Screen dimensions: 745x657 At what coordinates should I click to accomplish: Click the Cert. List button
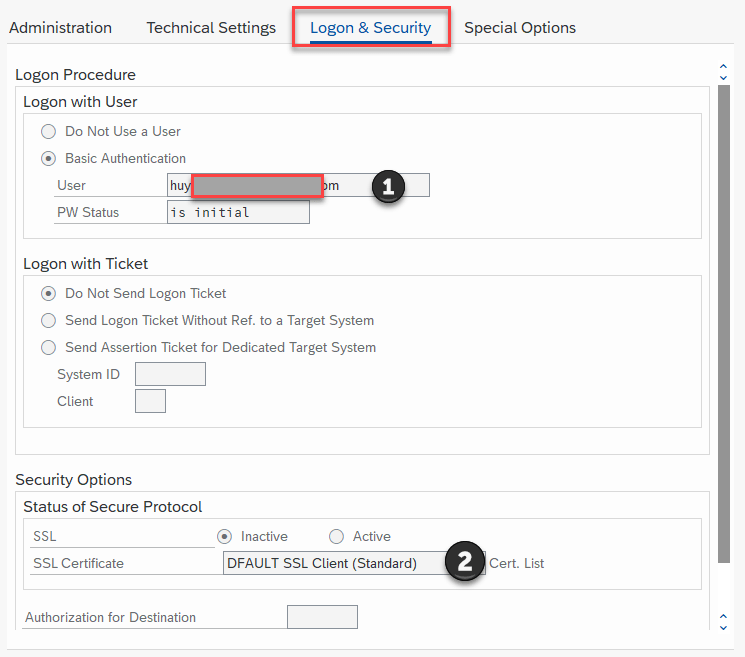(x=517, y=563)
